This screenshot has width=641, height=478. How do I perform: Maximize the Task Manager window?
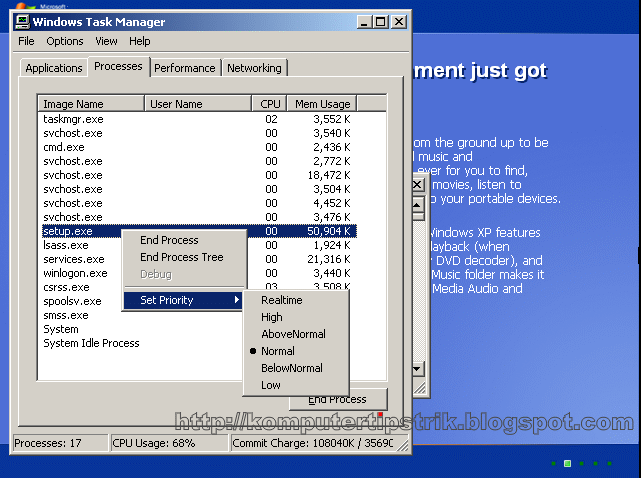tap(380, 22)
